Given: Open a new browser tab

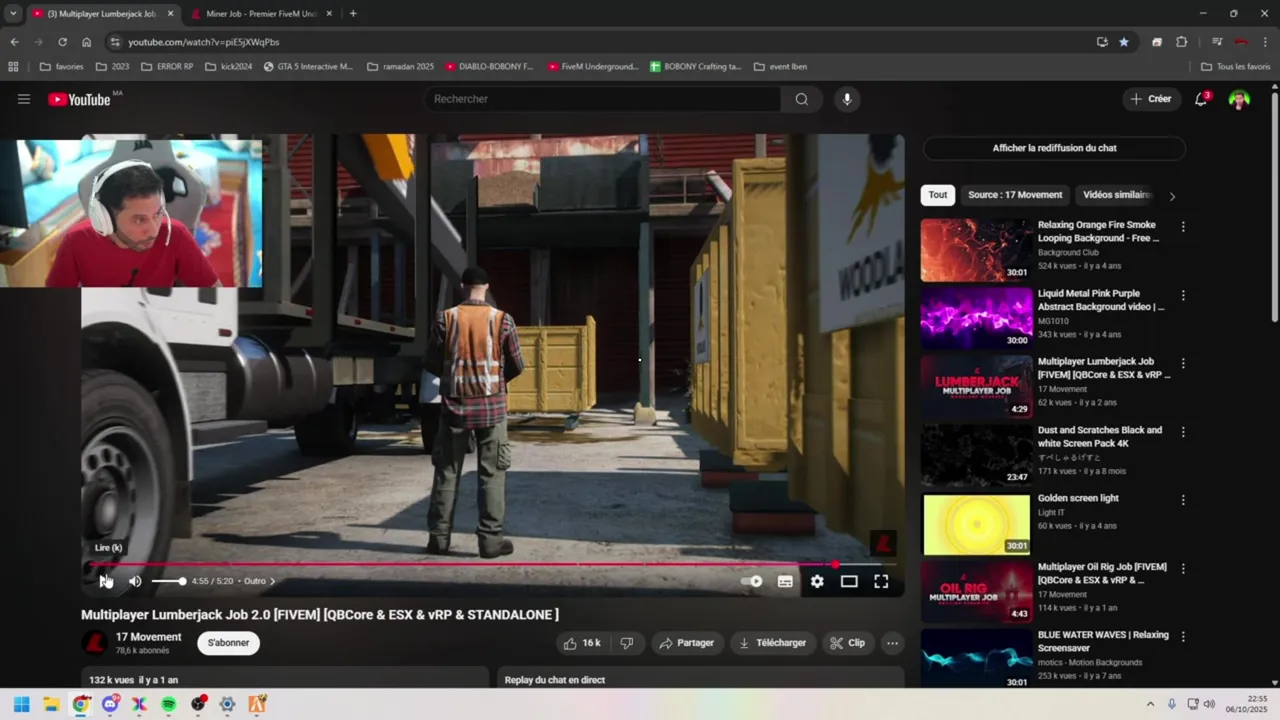Looking at the screenshot, I should (353, 14).
